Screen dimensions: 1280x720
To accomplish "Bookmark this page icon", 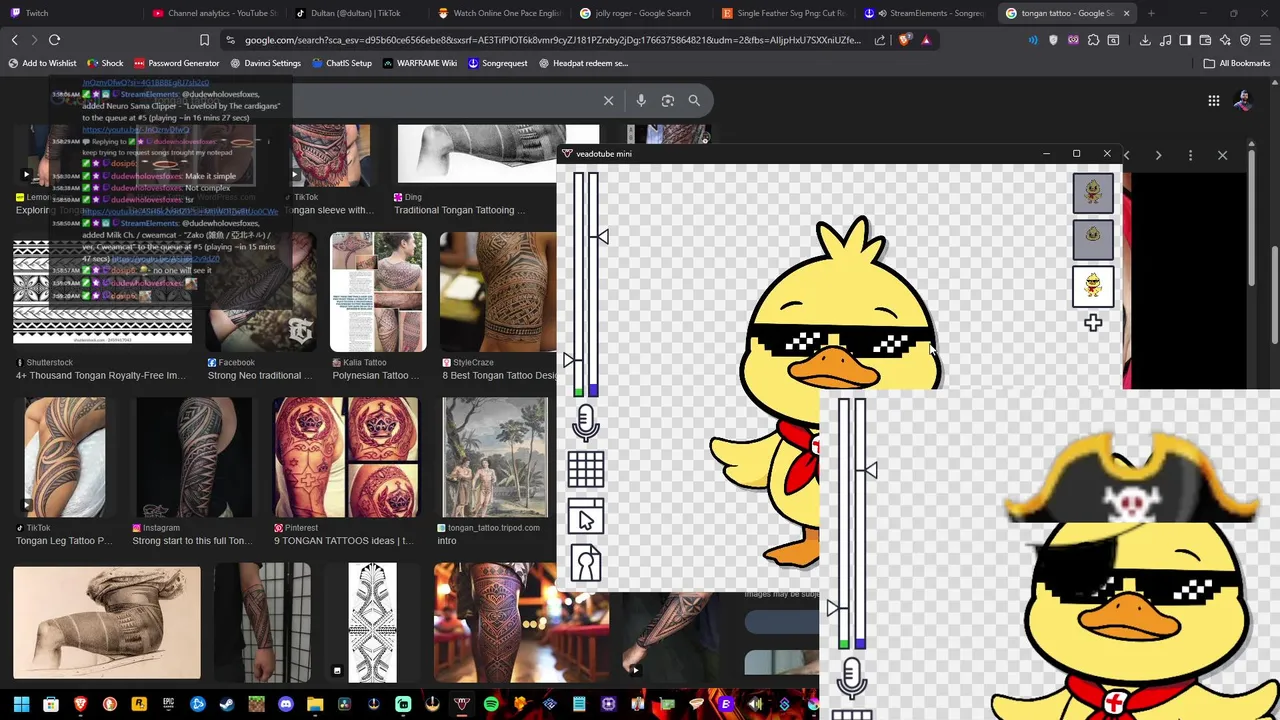I will [x=204, y=40].
